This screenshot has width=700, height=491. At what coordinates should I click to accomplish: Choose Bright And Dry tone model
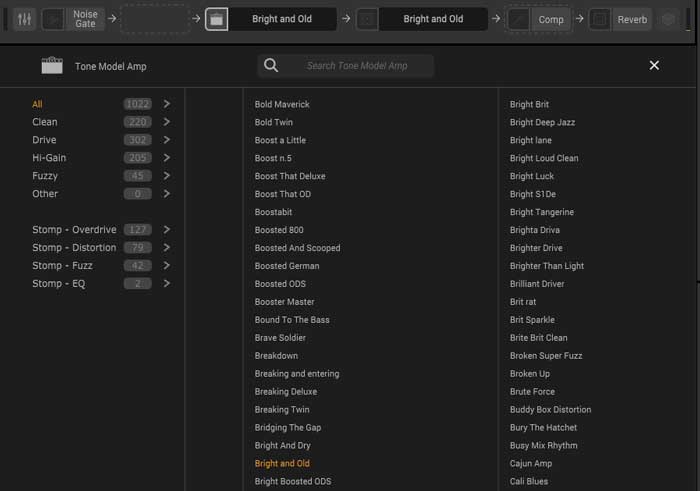point(283,445)
